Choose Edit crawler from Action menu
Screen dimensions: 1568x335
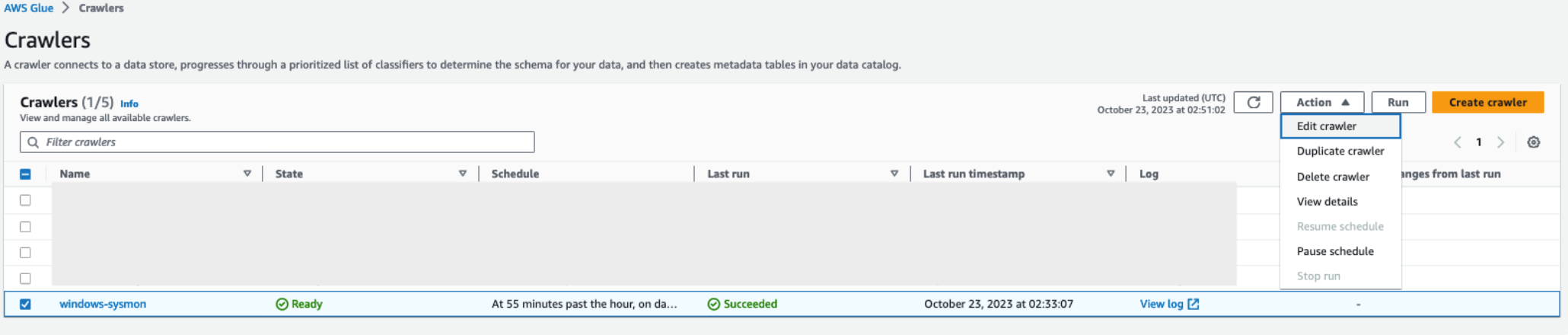[x=1340, y=126]
